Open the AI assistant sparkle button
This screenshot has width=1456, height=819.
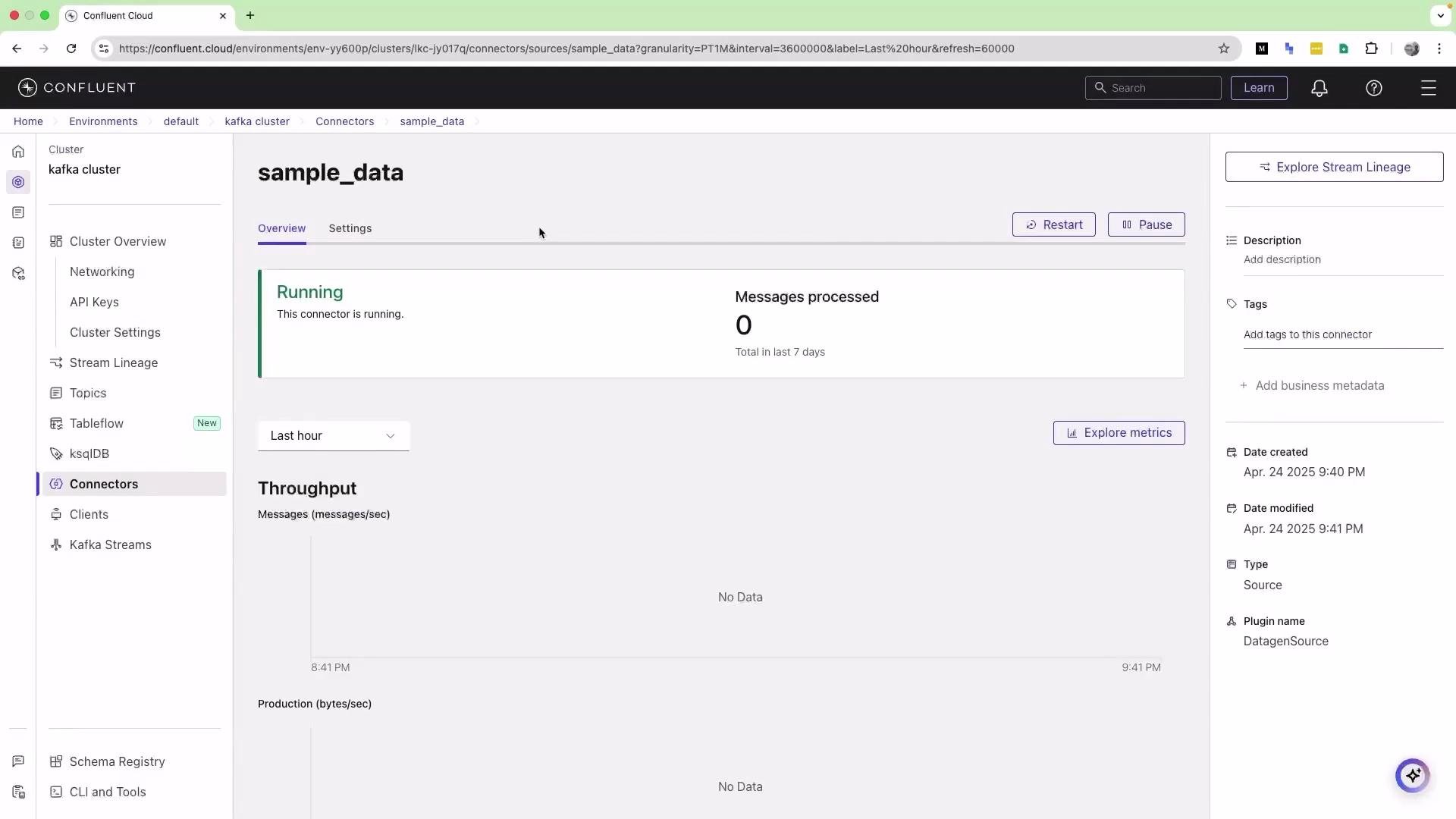pyautogui.click(x=1412, y=776)
